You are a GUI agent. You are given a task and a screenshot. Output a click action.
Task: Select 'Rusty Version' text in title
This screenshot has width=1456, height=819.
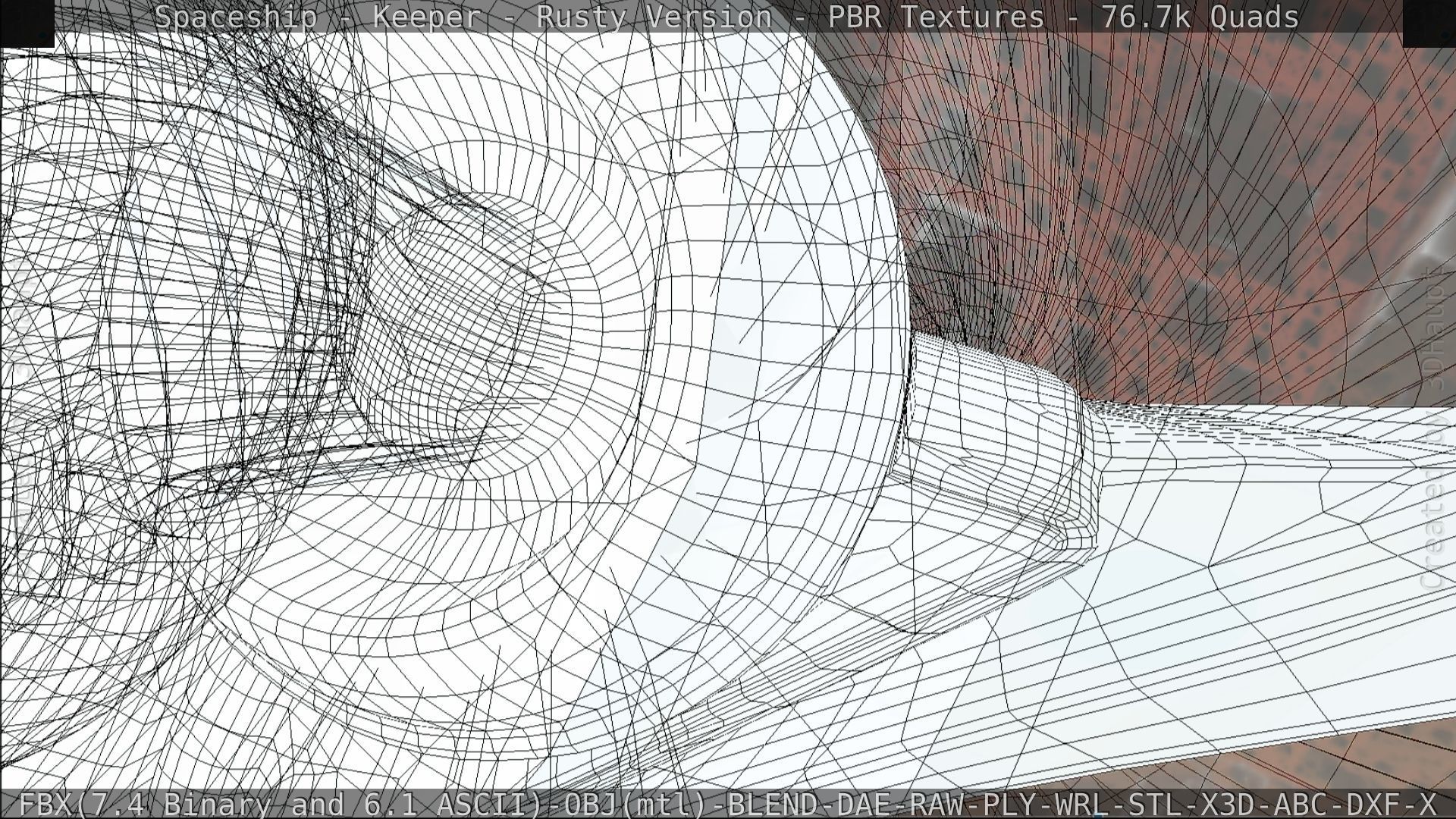pyautogui.click(x=654, y=17)
